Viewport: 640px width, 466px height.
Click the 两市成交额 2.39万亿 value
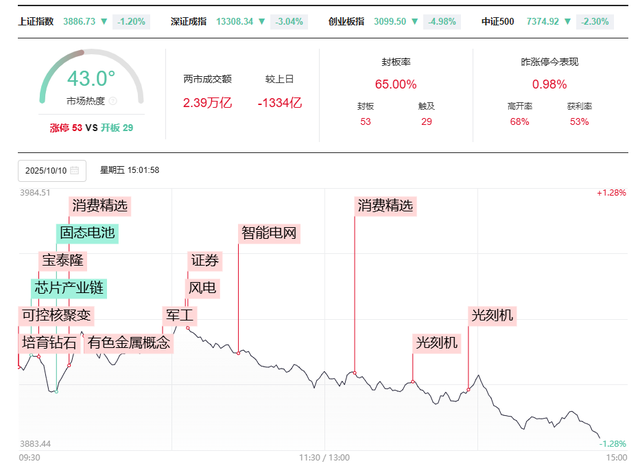click(x=207, y=101)
